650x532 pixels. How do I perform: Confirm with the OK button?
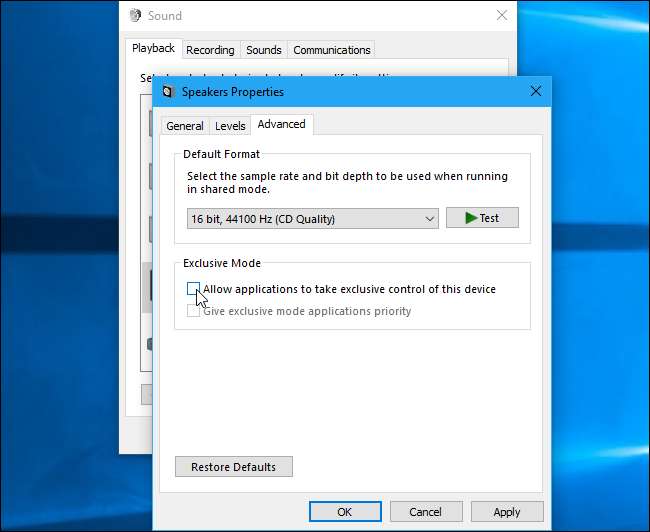345,511
